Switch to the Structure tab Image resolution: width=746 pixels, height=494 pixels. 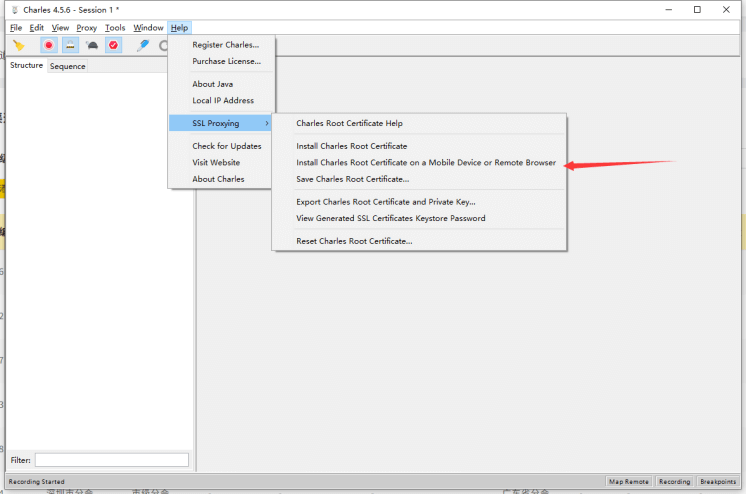pyautogui.click(x=27, y=65)
